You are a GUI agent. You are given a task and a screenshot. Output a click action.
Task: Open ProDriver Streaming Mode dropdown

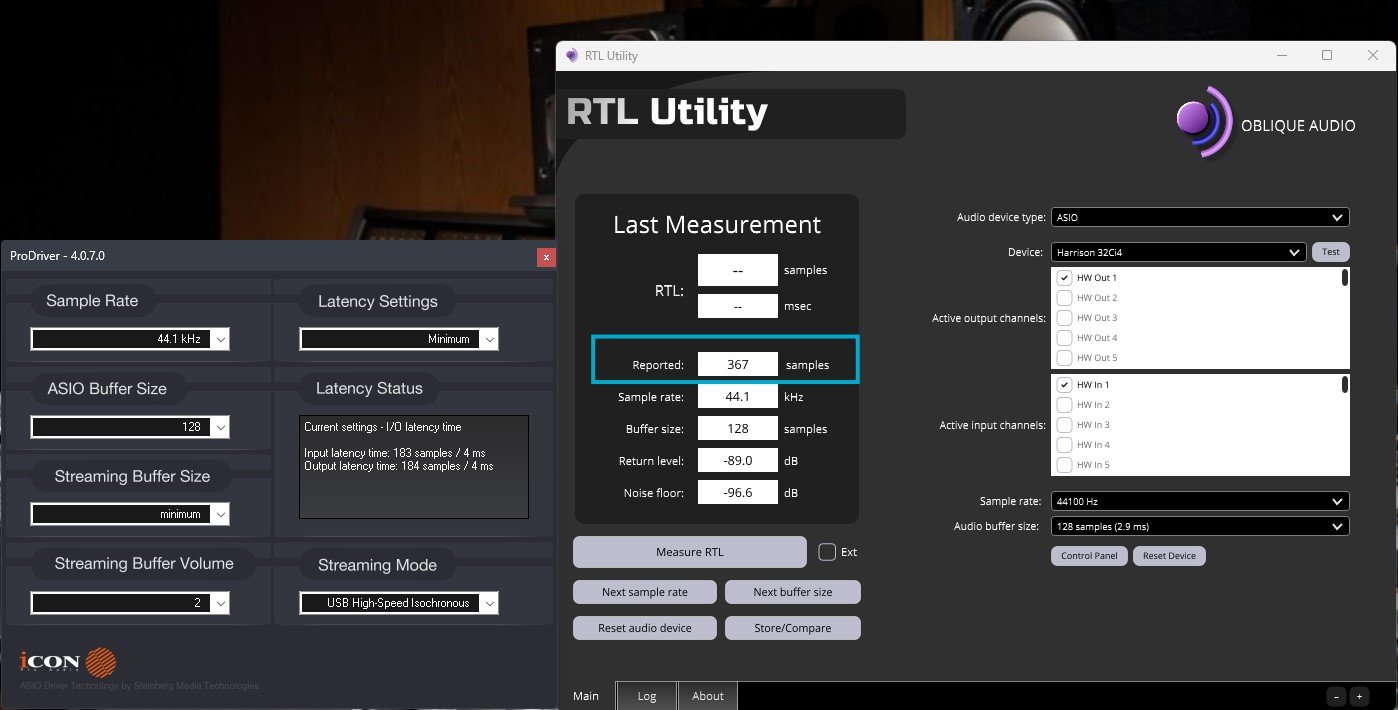(399, 603)
